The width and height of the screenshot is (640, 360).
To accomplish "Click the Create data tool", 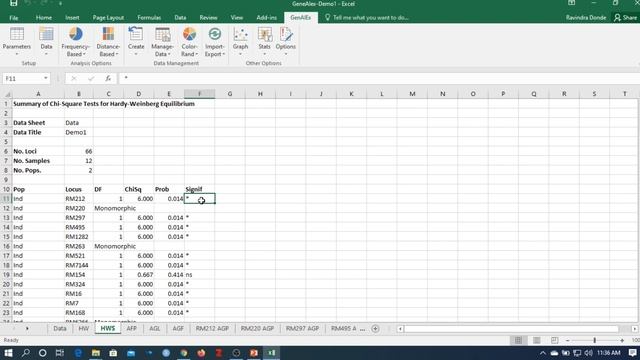I will point(136,42).
